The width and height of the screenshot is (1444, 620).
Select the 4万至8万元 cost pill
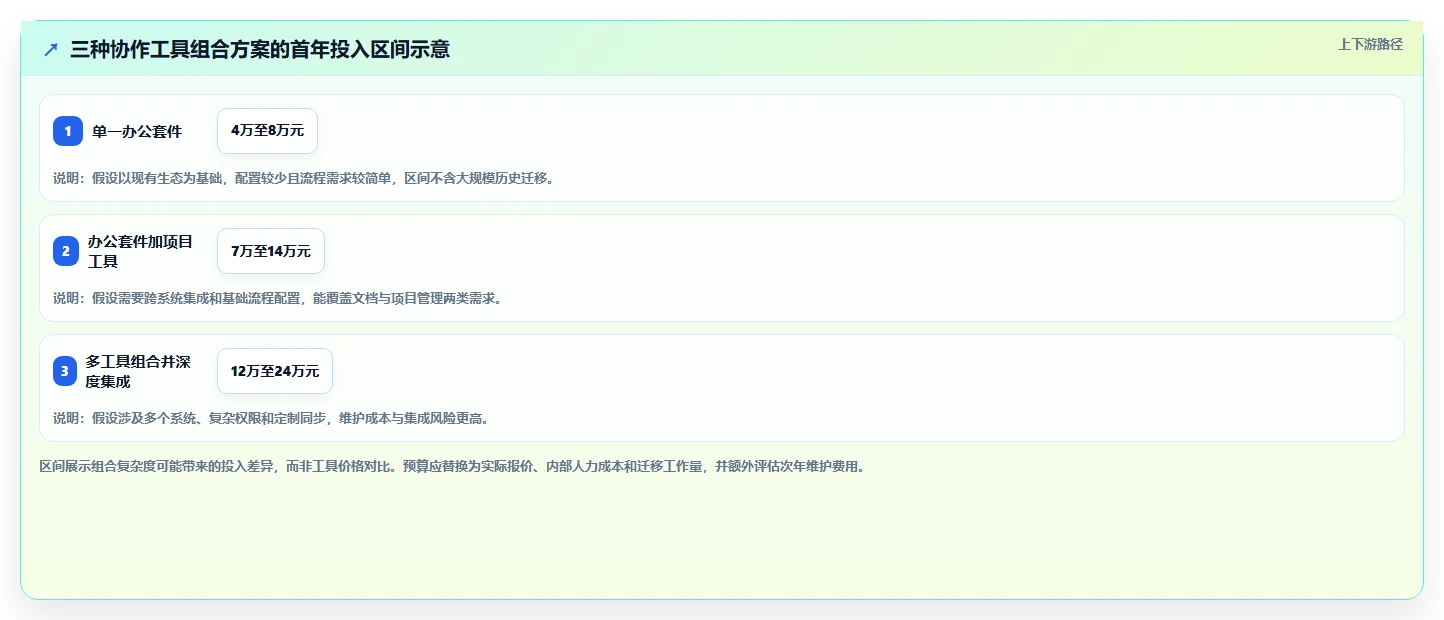click(267, 131)
